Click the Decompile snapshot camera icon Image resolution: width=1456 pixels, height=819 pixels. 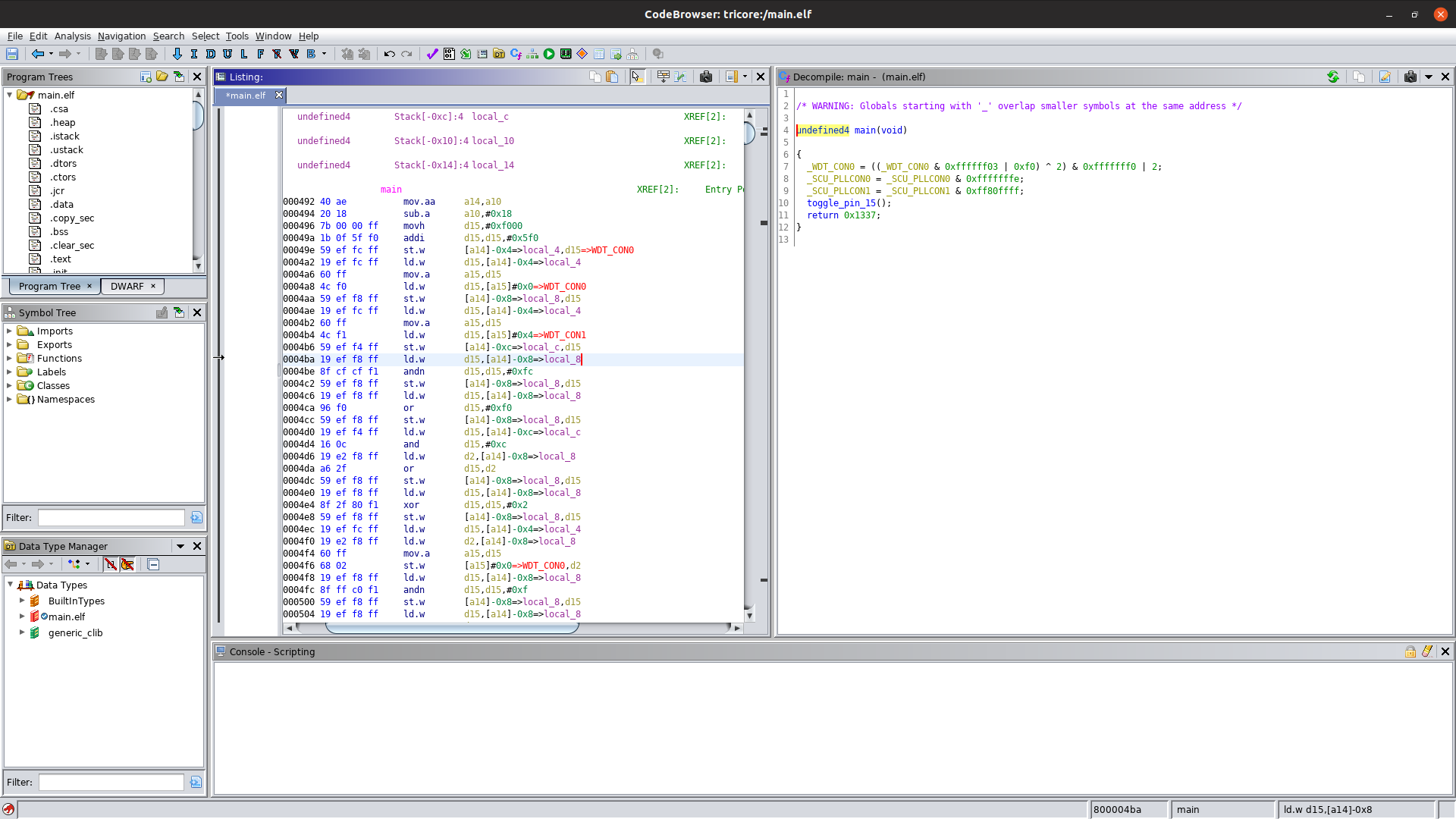click(x=1410, y=77)
